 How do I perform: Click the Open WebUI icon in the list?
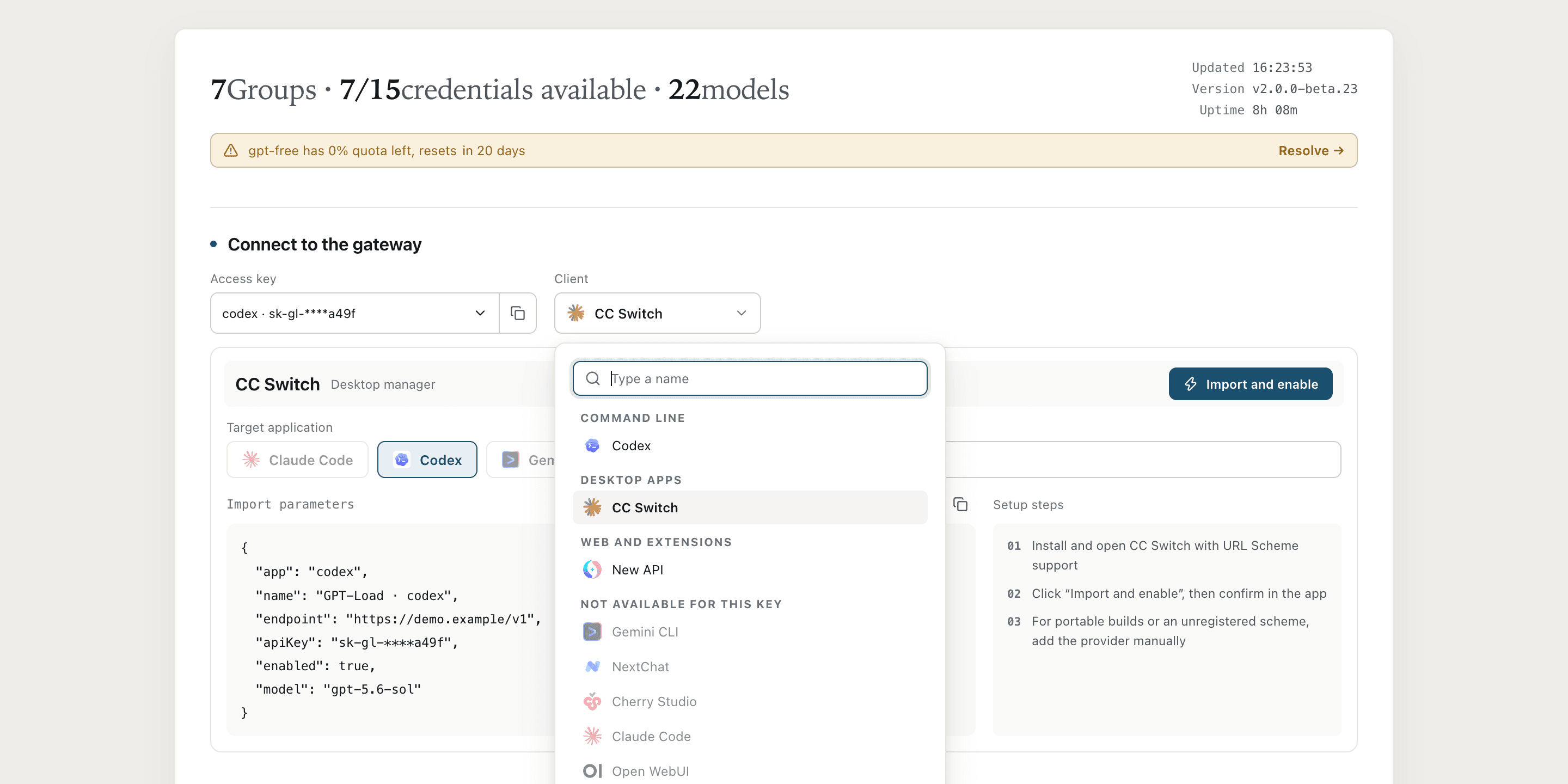pyautogui.click(x=592, y=770)
